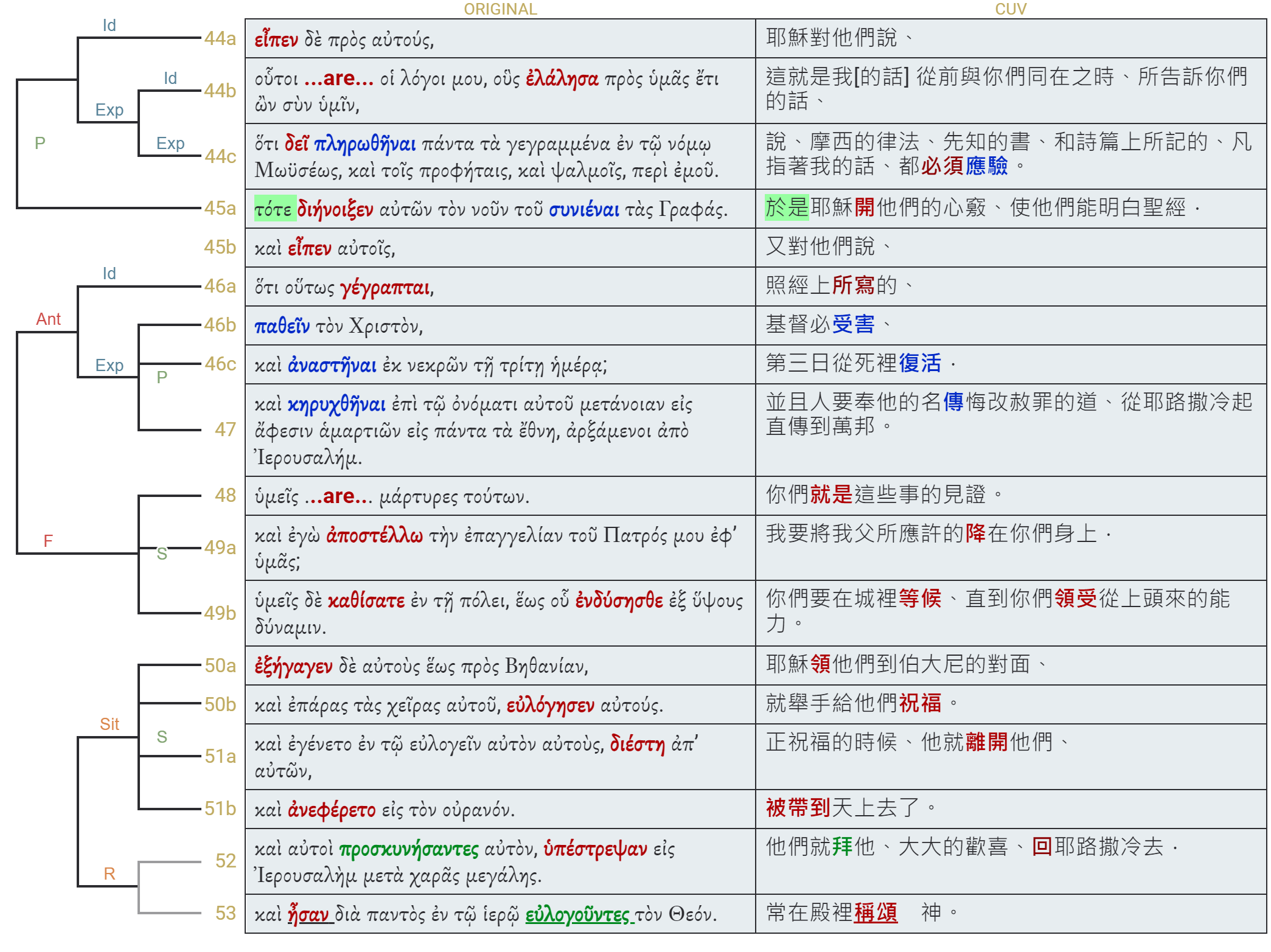Select verse label 45a
1271x952 pixels.
coord(220,208)
